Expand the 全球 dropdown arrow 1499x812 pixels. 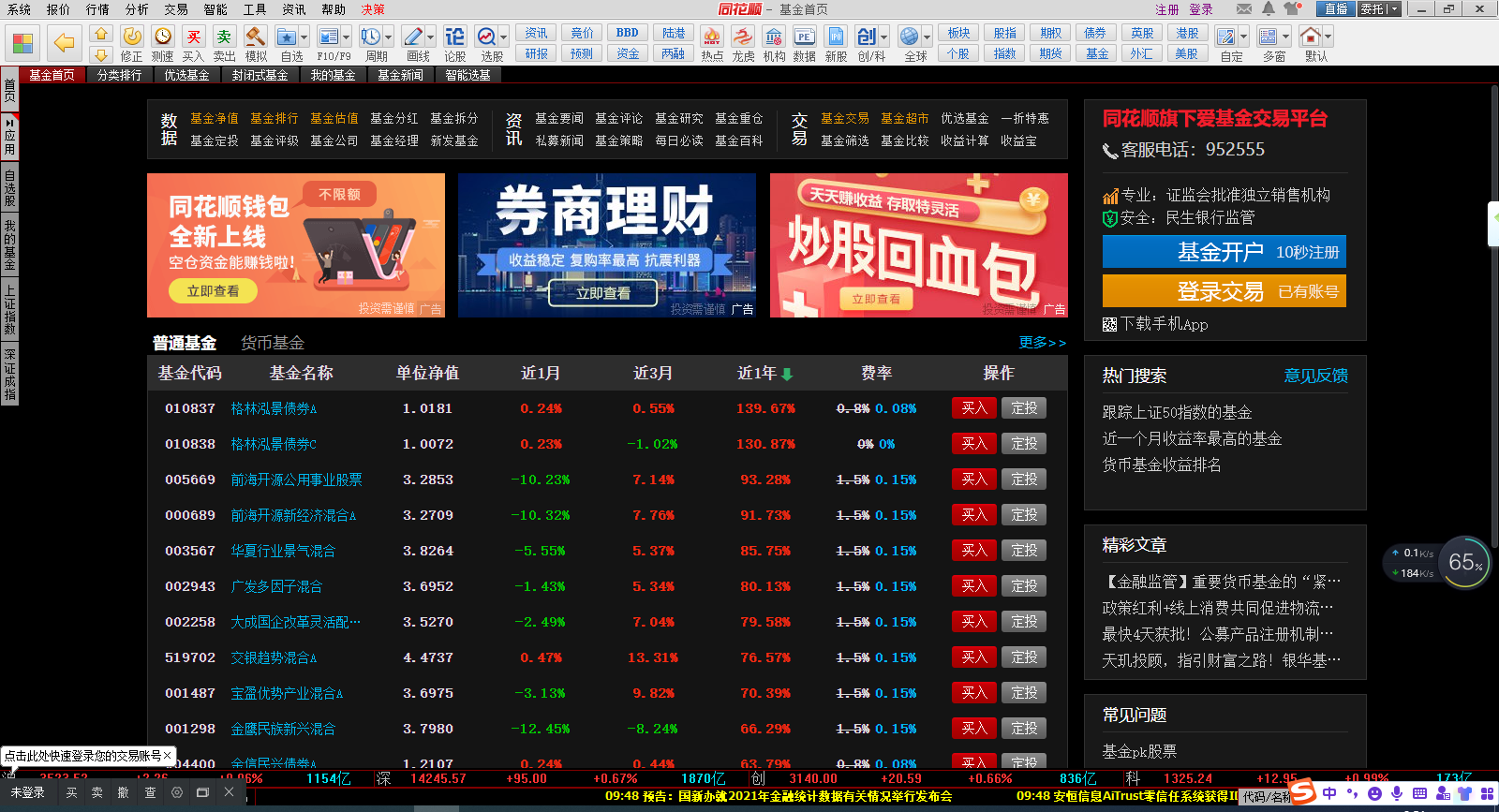[x=927, y=37]
